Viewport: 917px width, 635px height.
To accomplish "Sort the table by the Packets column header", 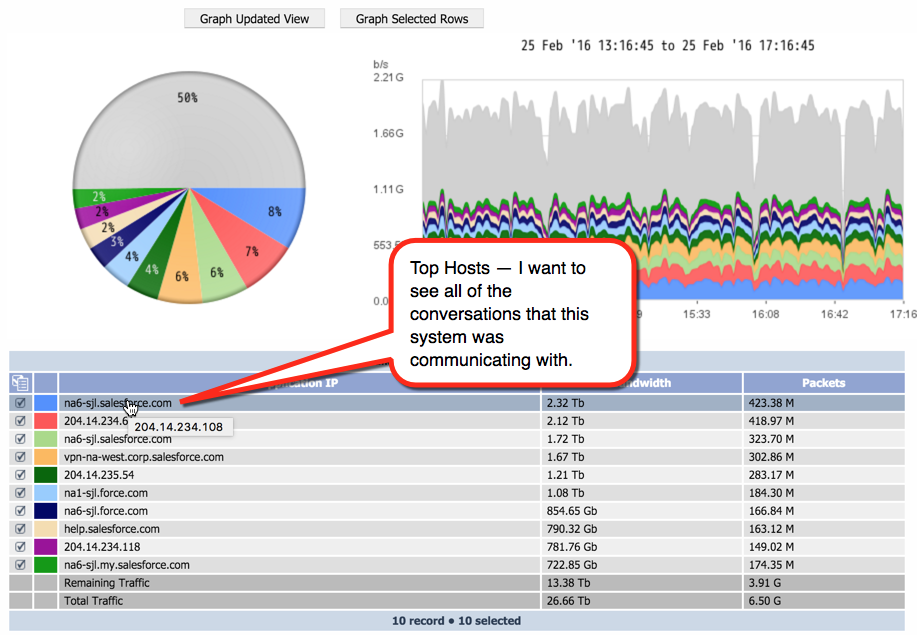I will pos(823,383).
